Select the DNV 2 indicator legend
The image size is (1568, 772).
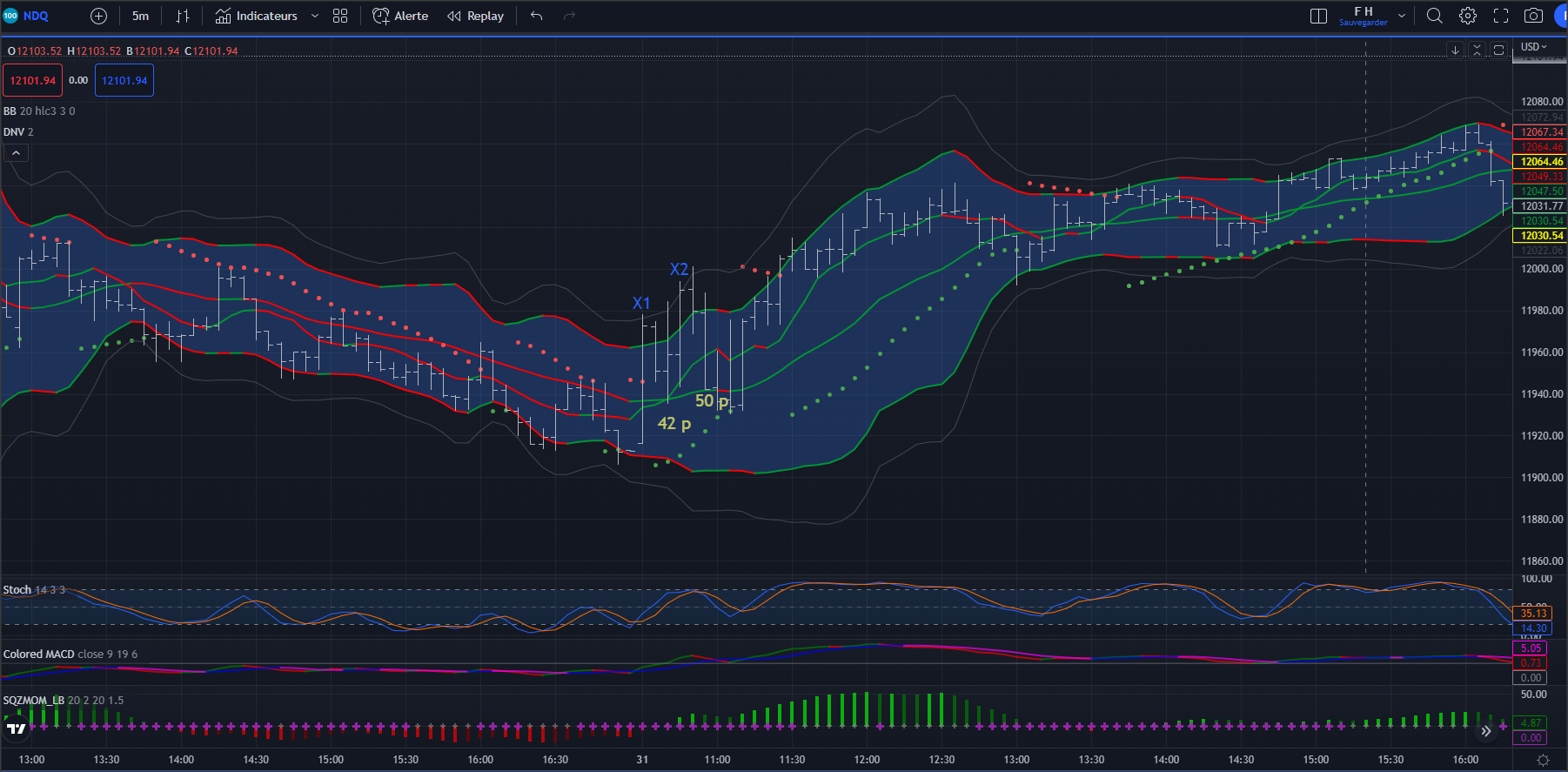point(18,132)
